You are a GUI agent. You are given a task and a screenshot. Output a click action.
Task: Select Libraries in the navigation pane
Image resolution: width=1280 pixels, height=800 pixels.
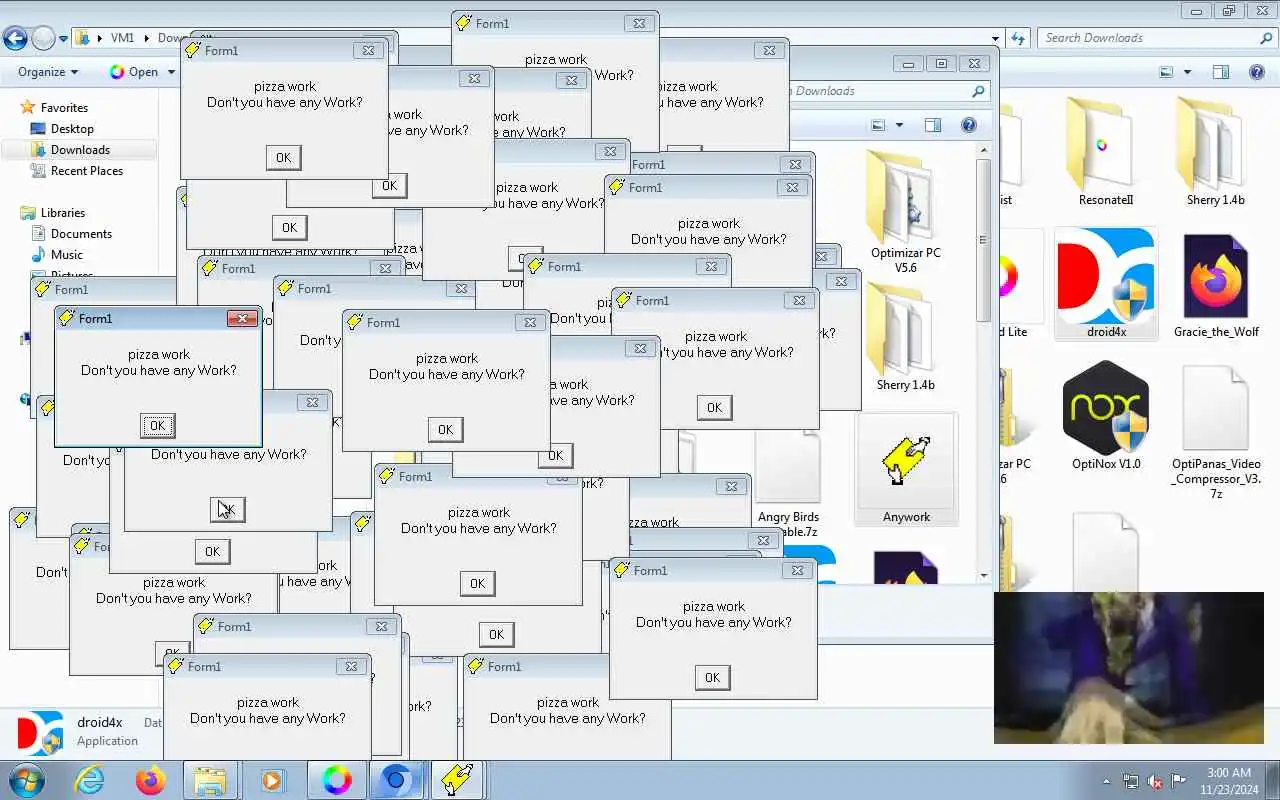(63, 213)
